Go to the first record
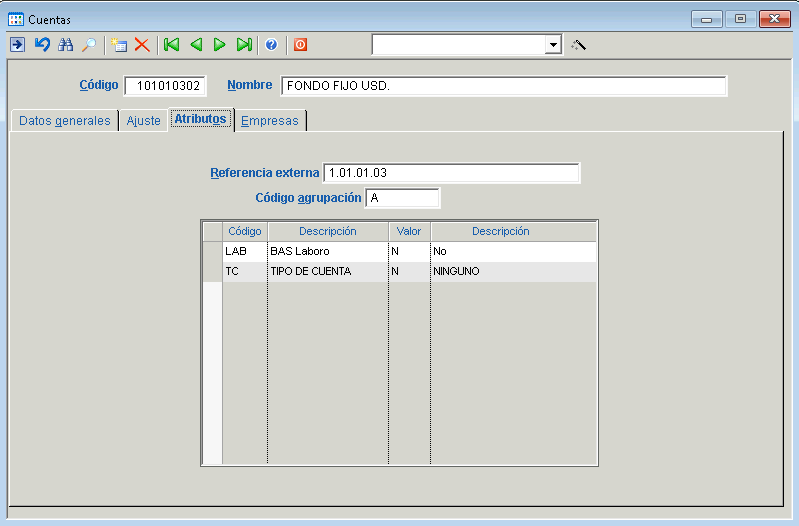 [x=172, y=45]
